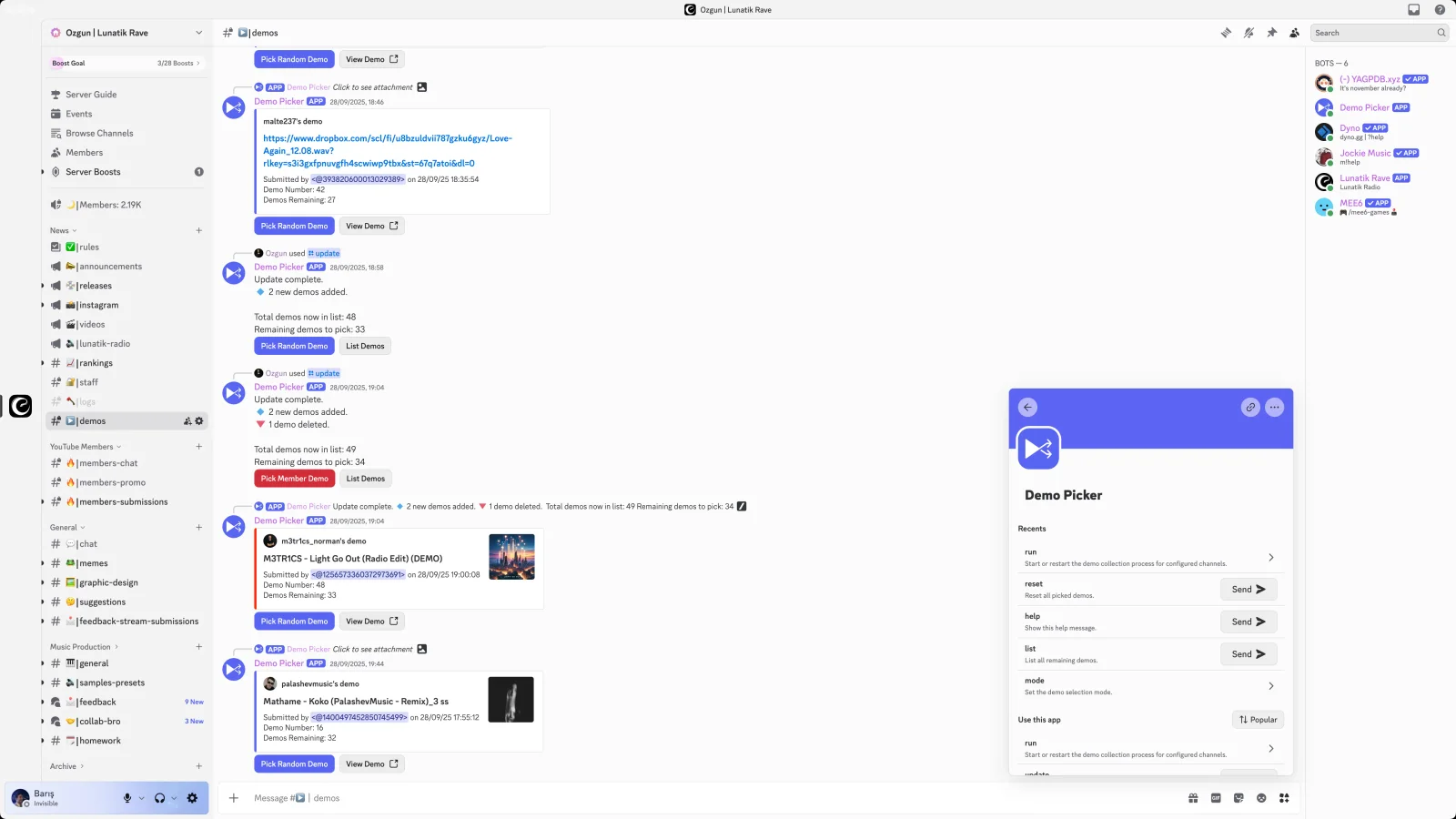Collapse the Music Production category
Image resolution: width=1456 pixels, height=819 pixels.
[x=82, y=646]
